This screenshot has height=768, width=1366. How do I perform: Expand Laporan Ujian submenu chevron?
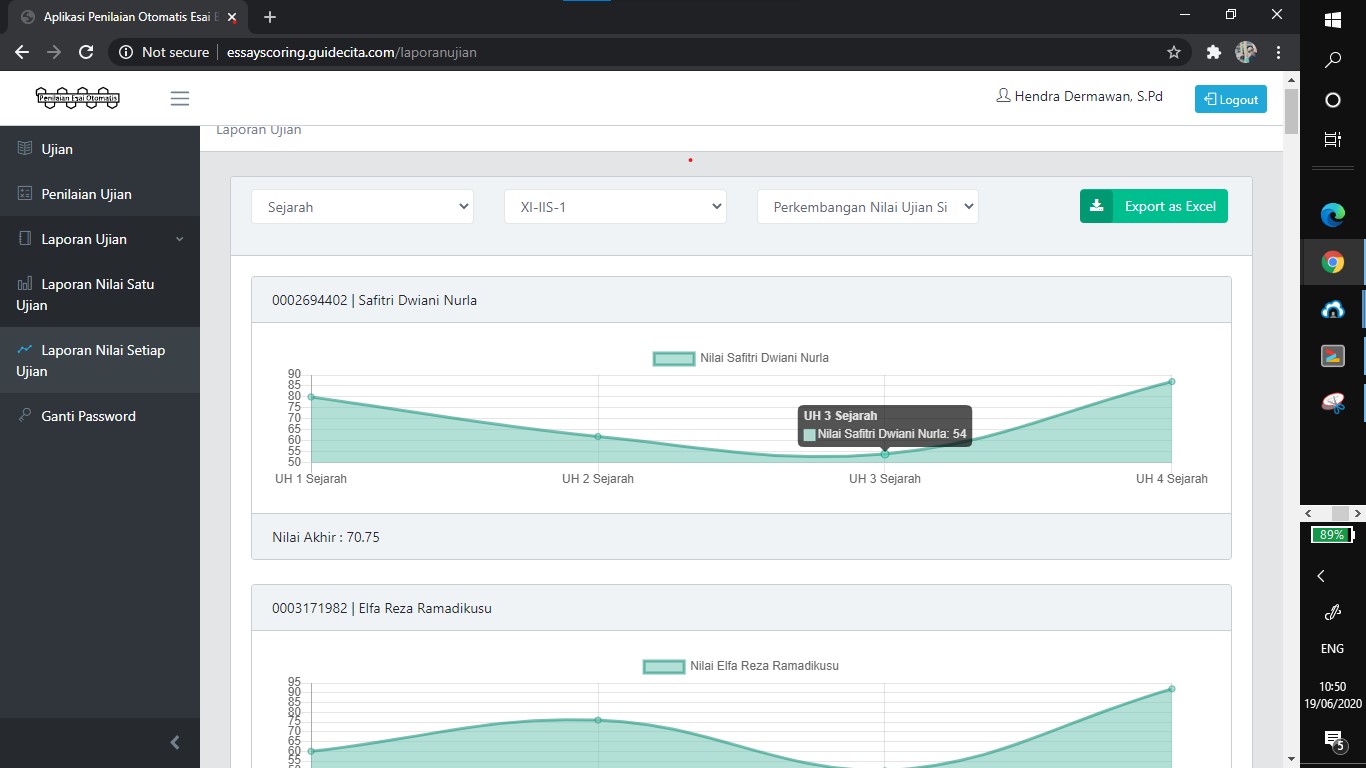180,239
